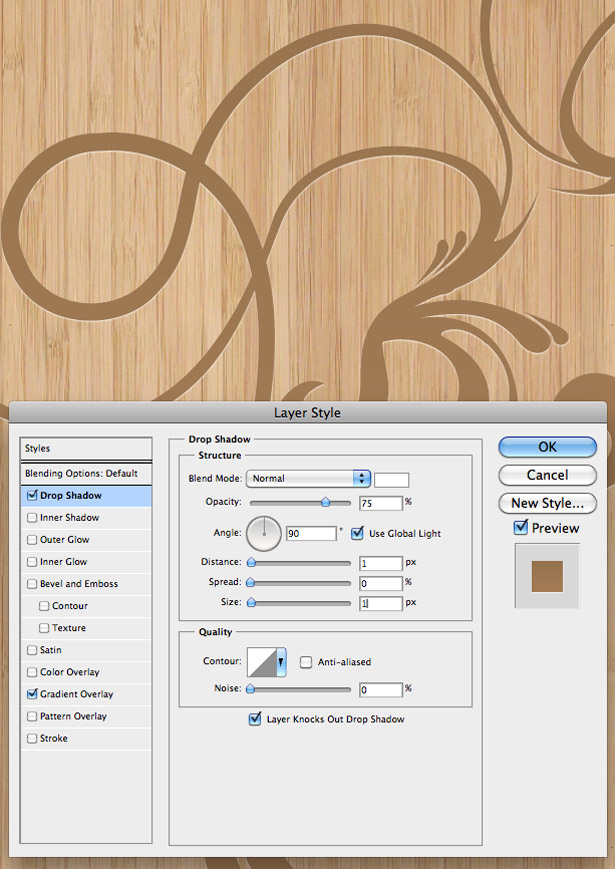Viewport: 615px width, 869px height.
Task: Click the Spread value field
Action: tap(381, 584)
